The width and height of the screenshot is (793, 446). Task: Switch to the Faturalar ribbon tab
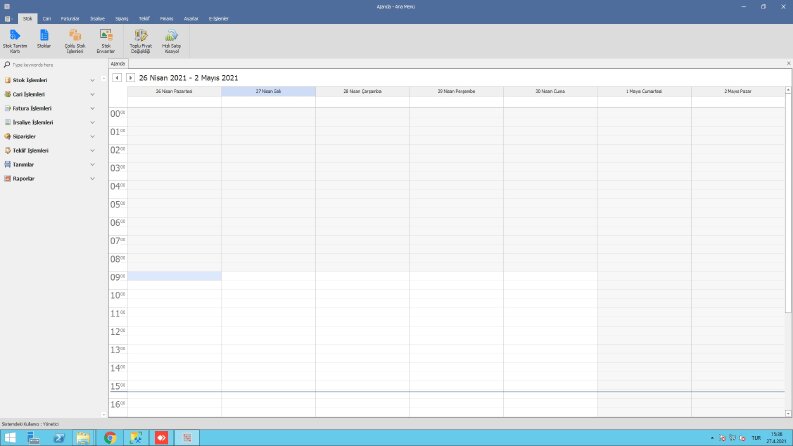70,19
